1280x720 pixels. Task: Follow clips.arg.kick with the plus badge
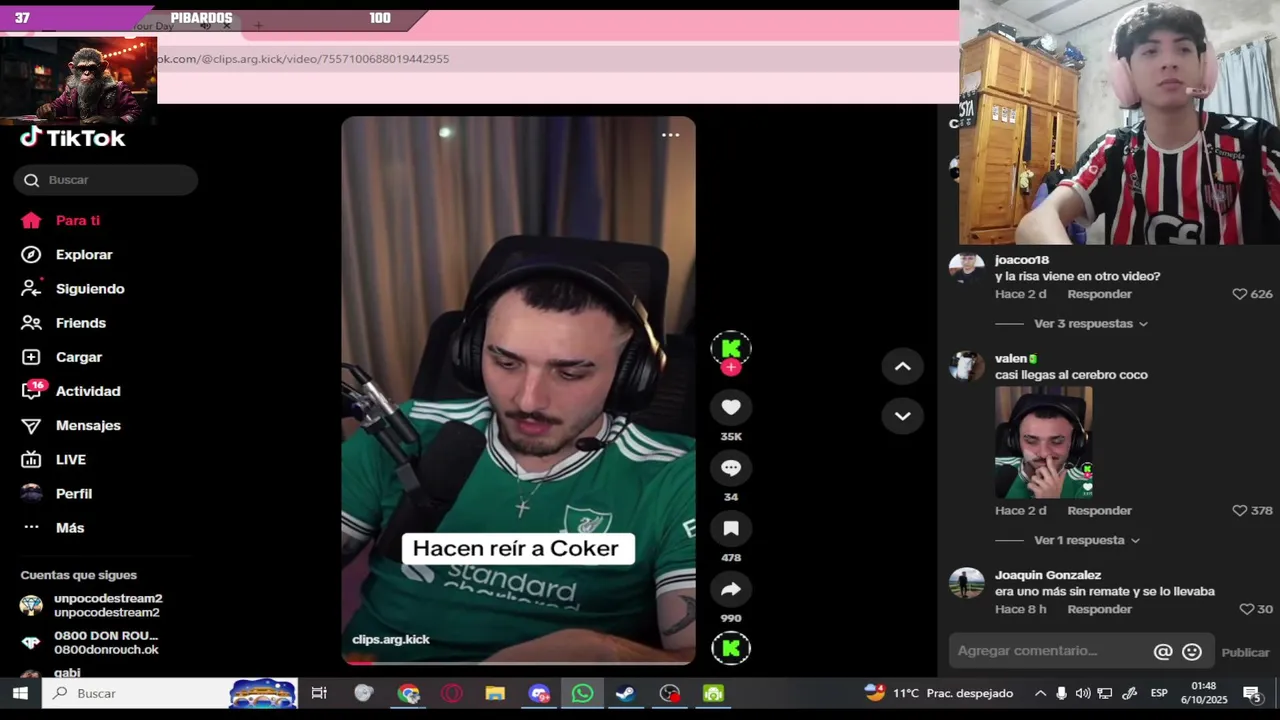(731, 368)
